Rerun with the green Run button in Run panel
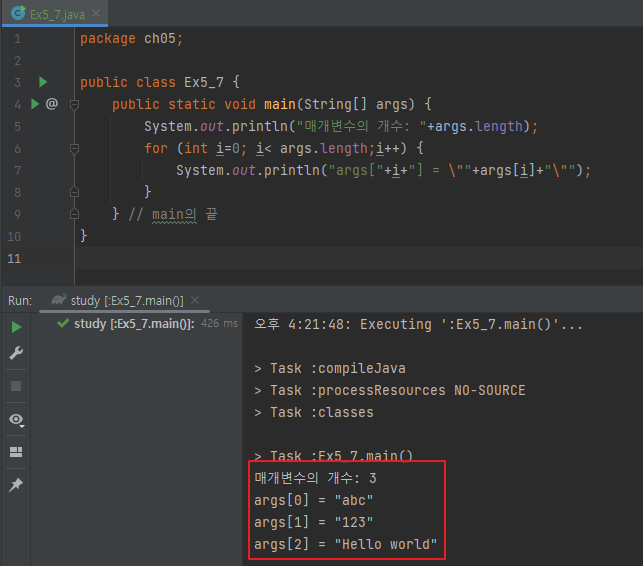The height and width of the screenshot is (566, 643). pos(16,327)
